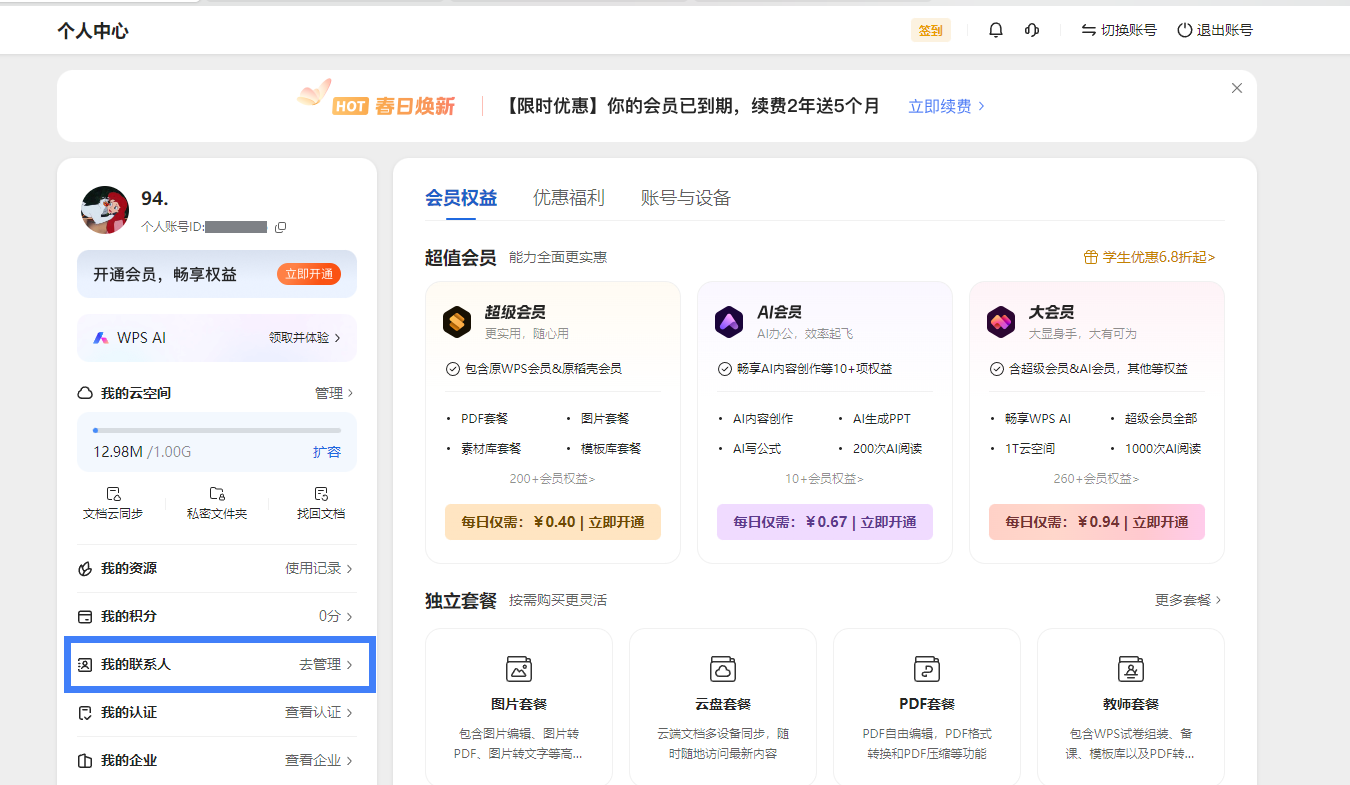Screen dimensions: 1350x785
Task: Click 12.98M storage value text
Action: tap(118, 452)
